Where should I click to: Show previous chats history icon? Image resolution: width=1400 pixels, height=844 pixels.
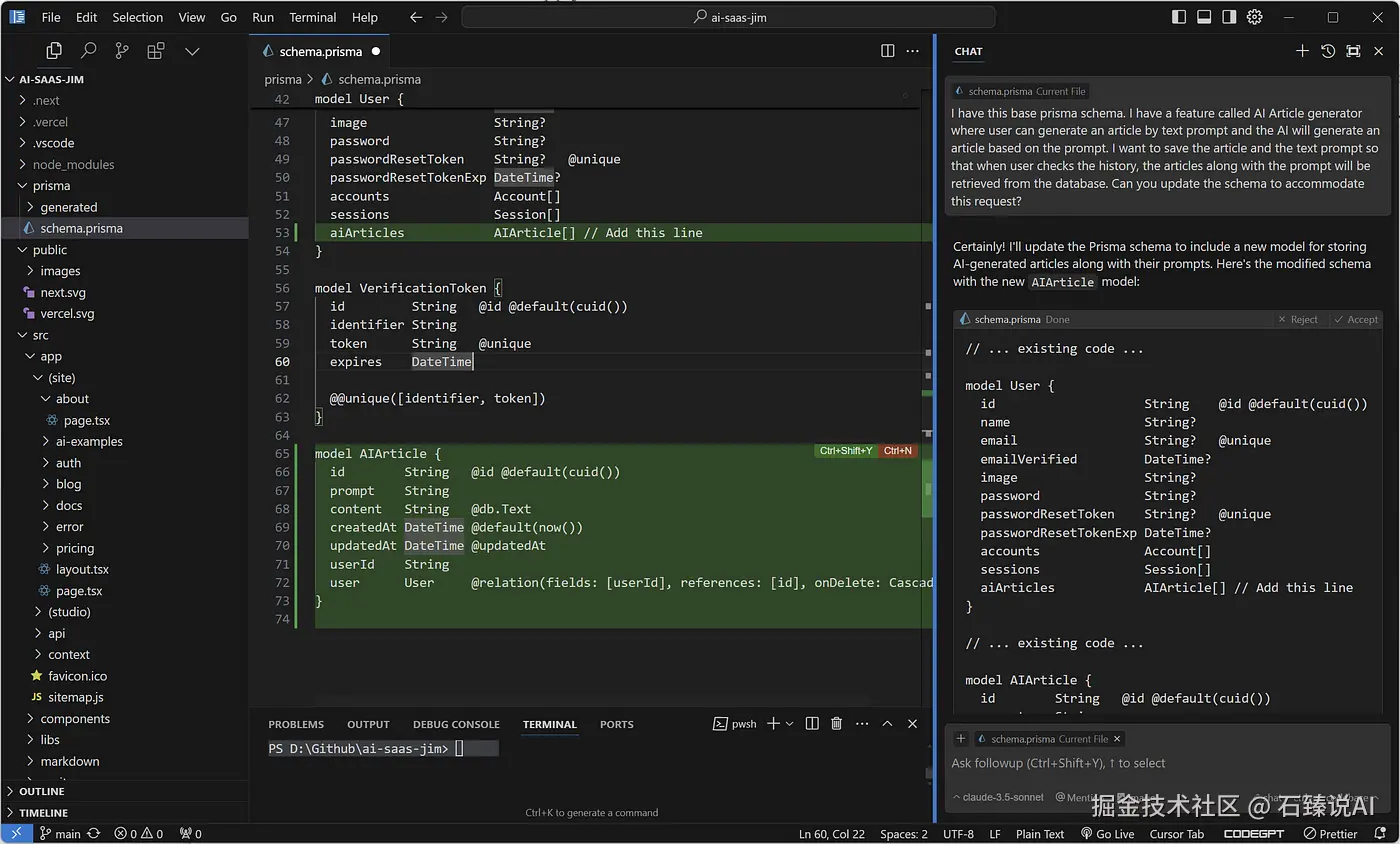pyautogui.click(x=1328, y=51)
